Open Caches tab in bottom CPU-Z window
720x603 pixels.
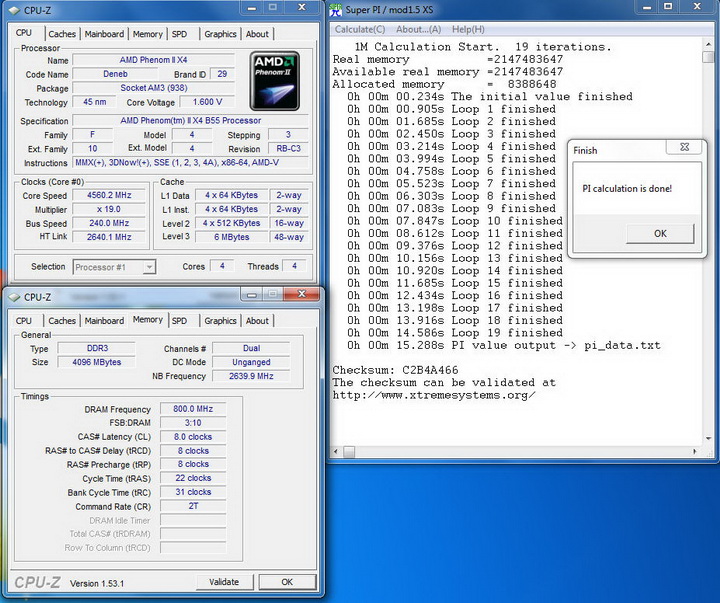[62, 321]
